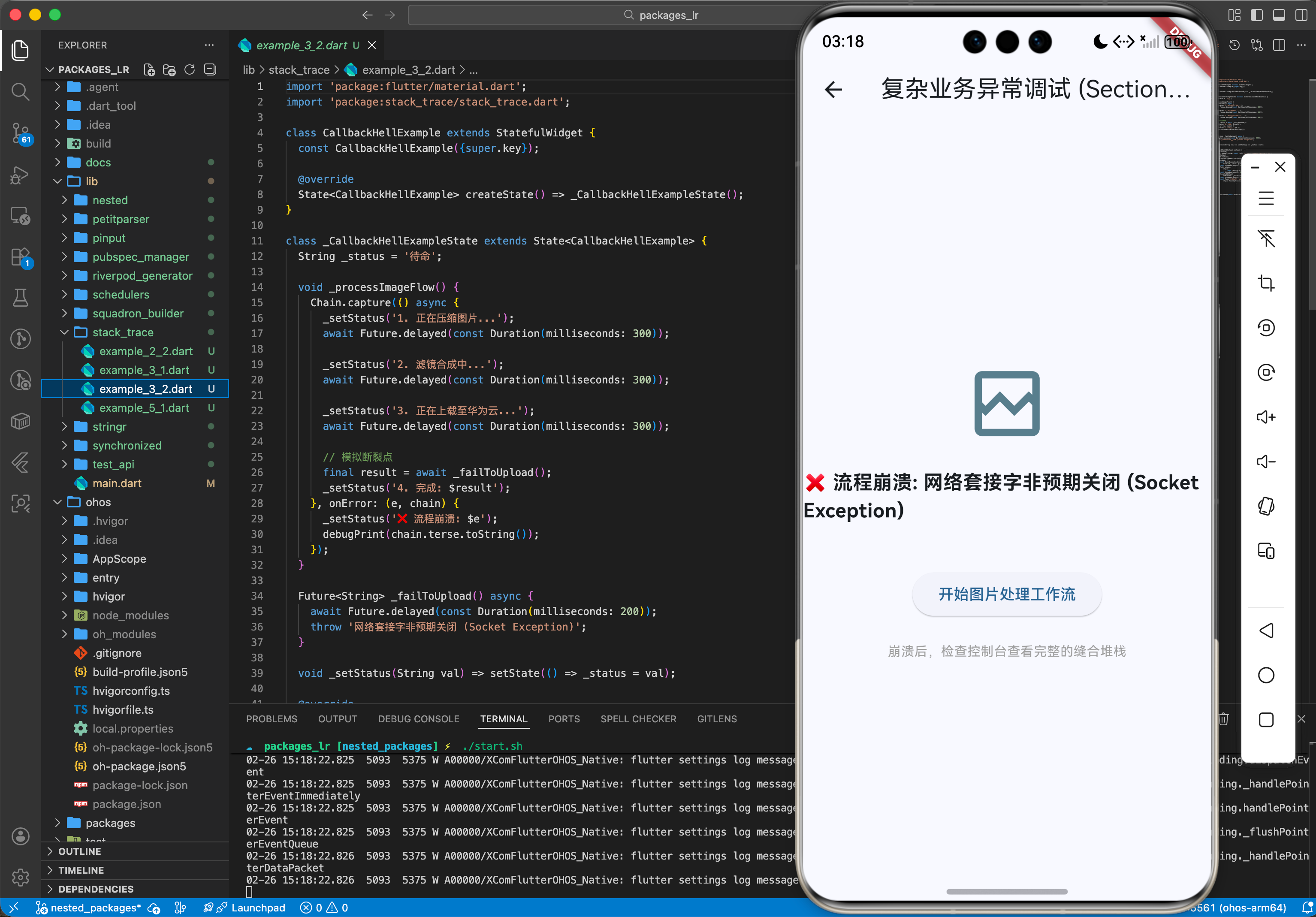Open the Extensions view with 1 badge

tap(21, 257)
